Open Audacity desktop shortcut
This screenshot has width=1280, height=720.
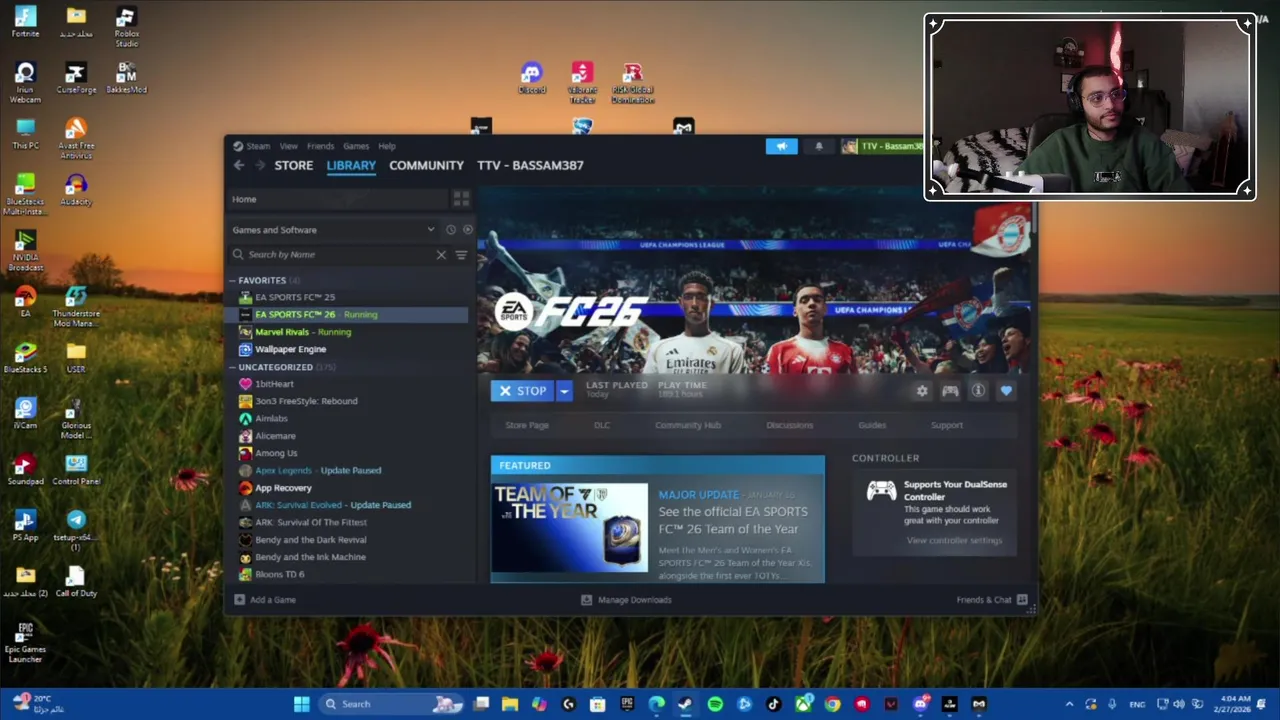click(x=76, y=190)
